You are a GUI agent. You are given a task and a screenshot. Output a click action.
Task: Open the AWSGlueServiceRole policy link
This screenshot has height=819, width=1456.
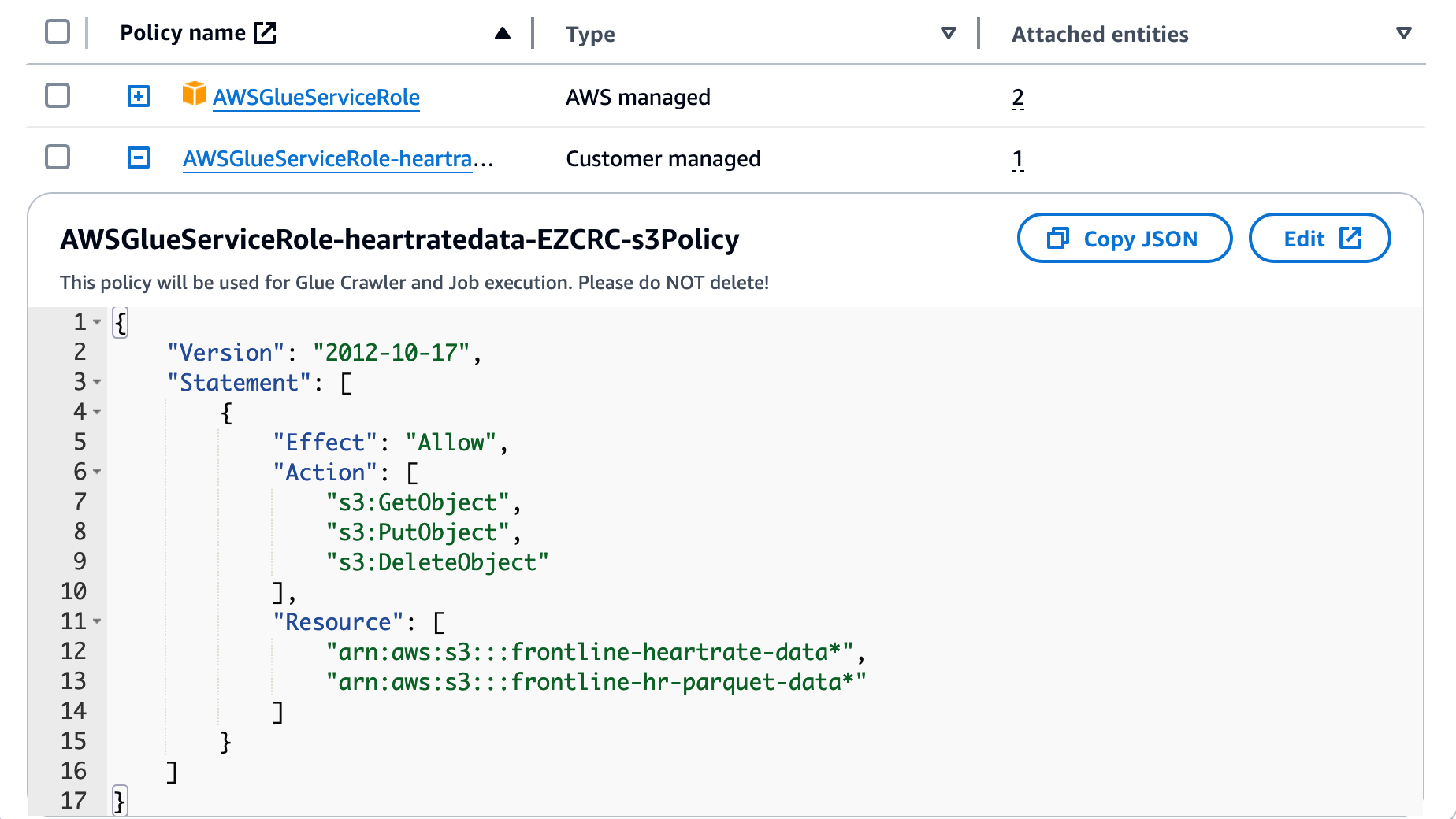(316, 97)
